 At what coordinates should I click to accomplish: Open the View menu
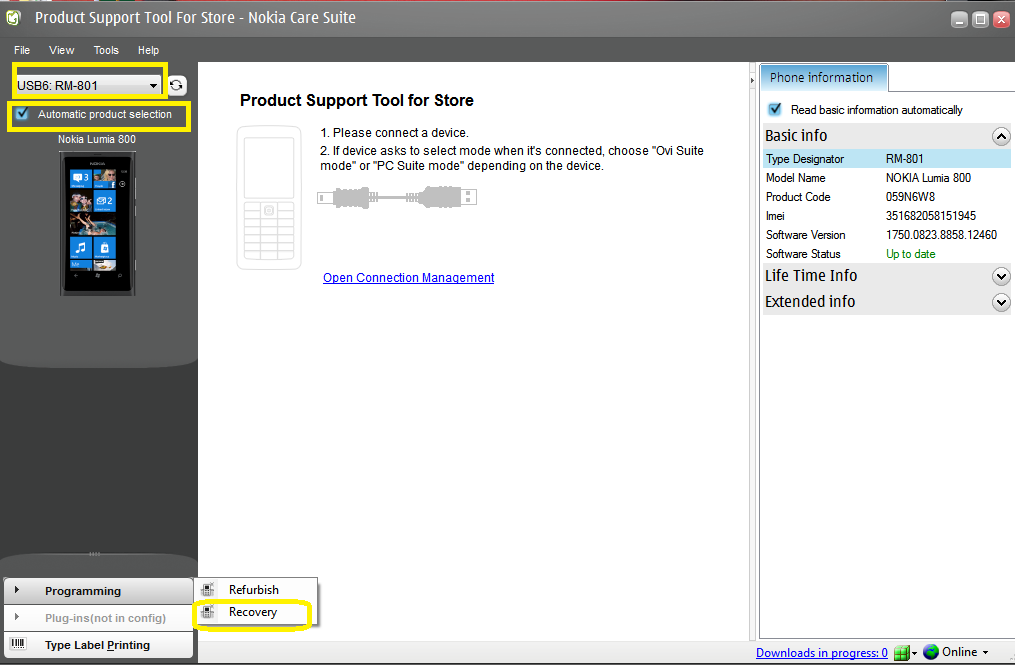[61, 50]
